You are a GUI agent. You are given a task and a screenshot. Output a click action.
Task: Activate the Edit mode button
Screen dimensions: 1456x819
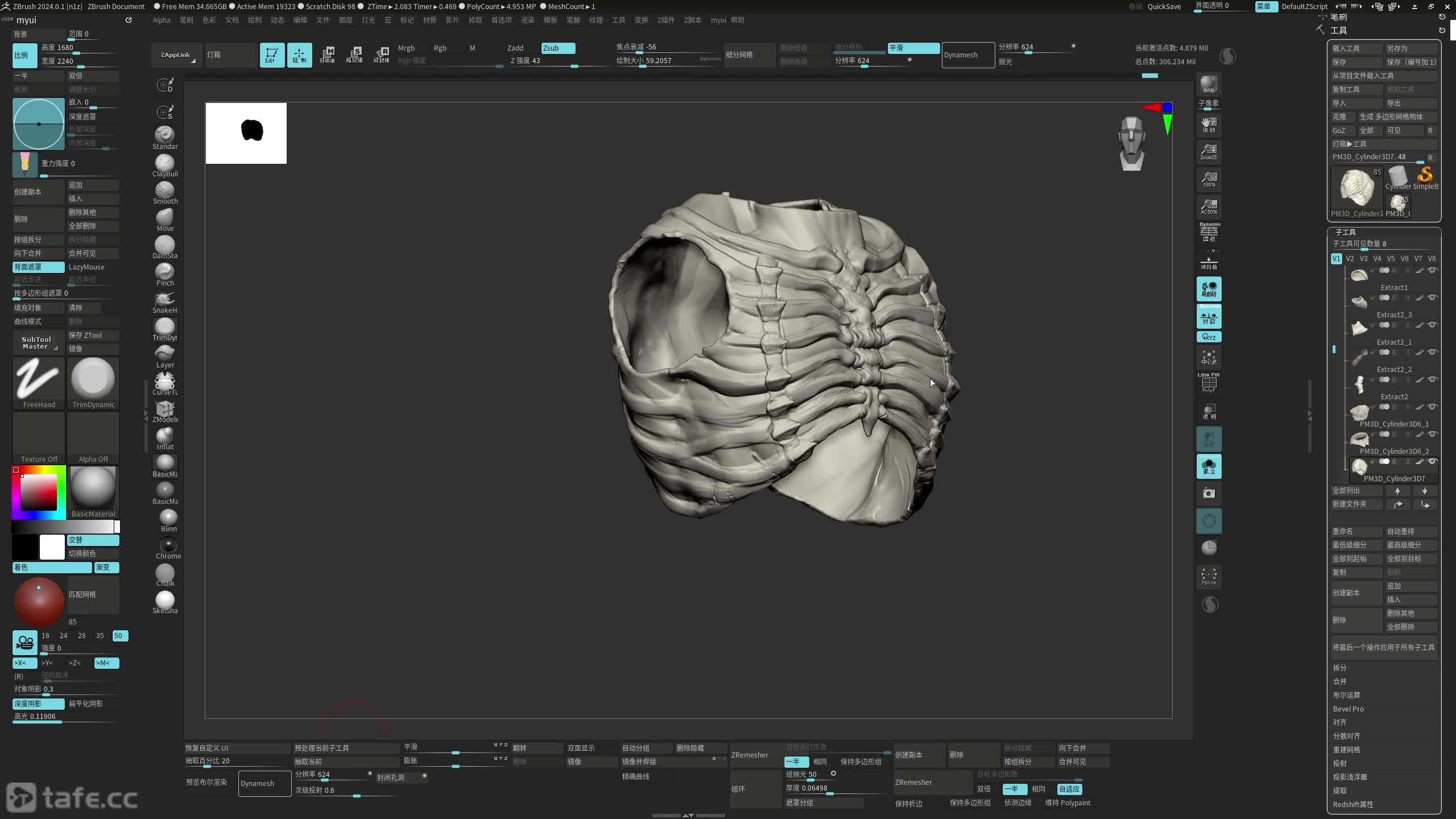pyautogui.click(x=272, y=55)
